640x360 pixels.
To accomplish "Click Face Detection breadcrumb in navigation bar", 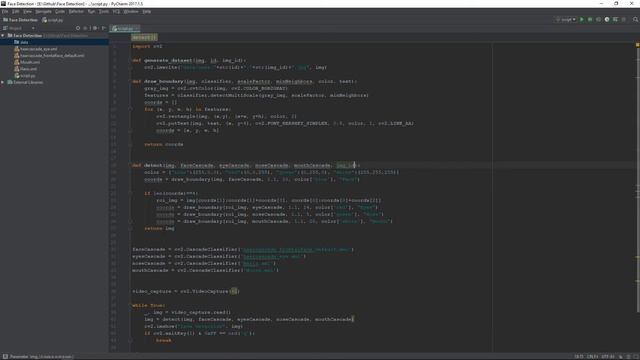I will click(20, 20).
